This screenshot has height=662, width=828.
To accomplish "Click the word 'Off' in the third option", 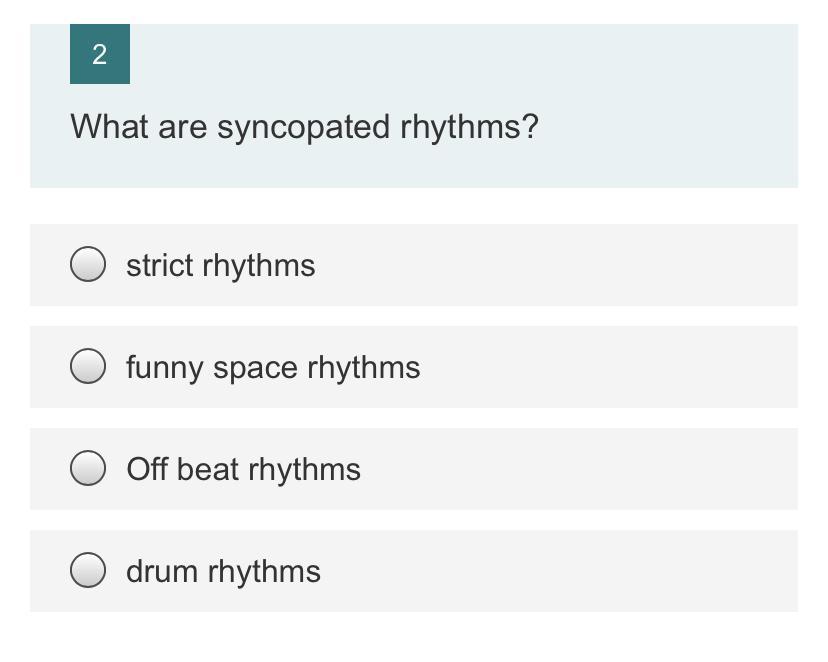I will (x=147, y=470).
